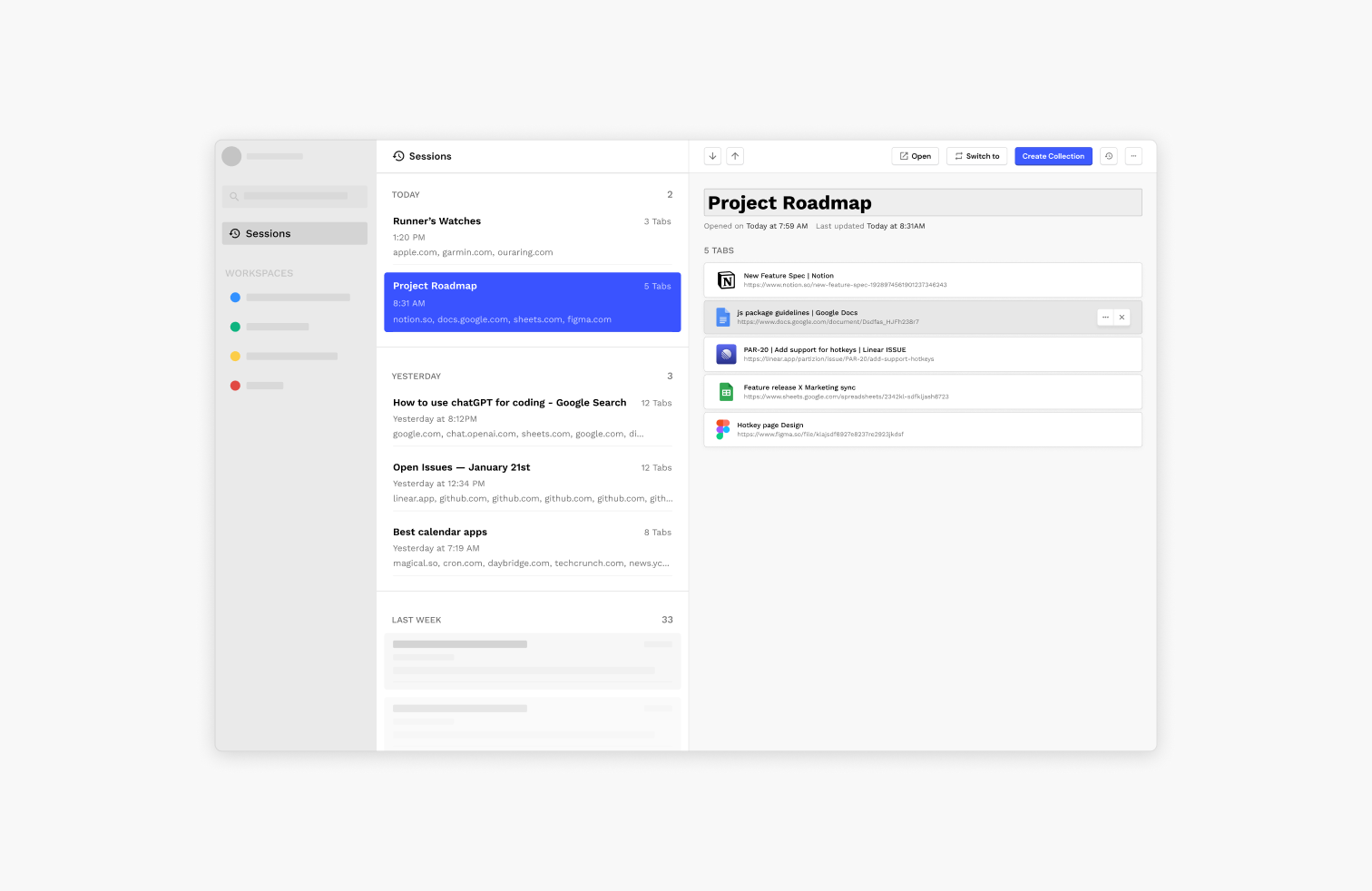Click Hotkey page Design title
The width and height of the screenshot is (1372, 891).
[770, 425]
